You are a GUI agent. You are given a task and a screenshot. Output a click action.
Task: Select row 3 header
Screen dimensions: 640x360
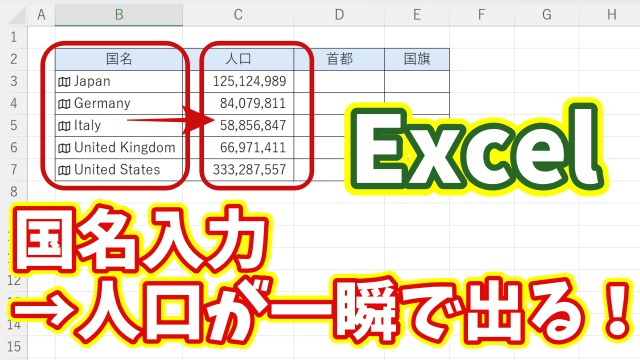tap(14, 81)
